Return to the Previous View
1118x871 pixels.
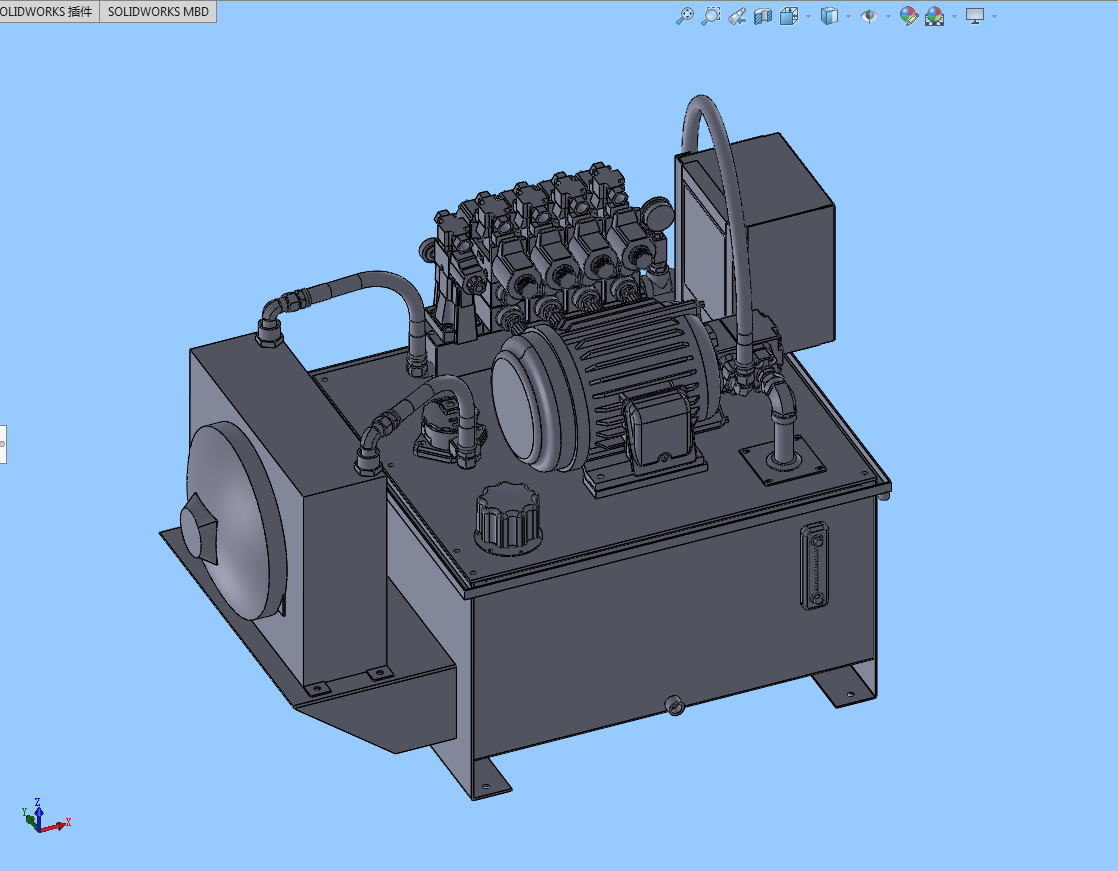(737, 16)
